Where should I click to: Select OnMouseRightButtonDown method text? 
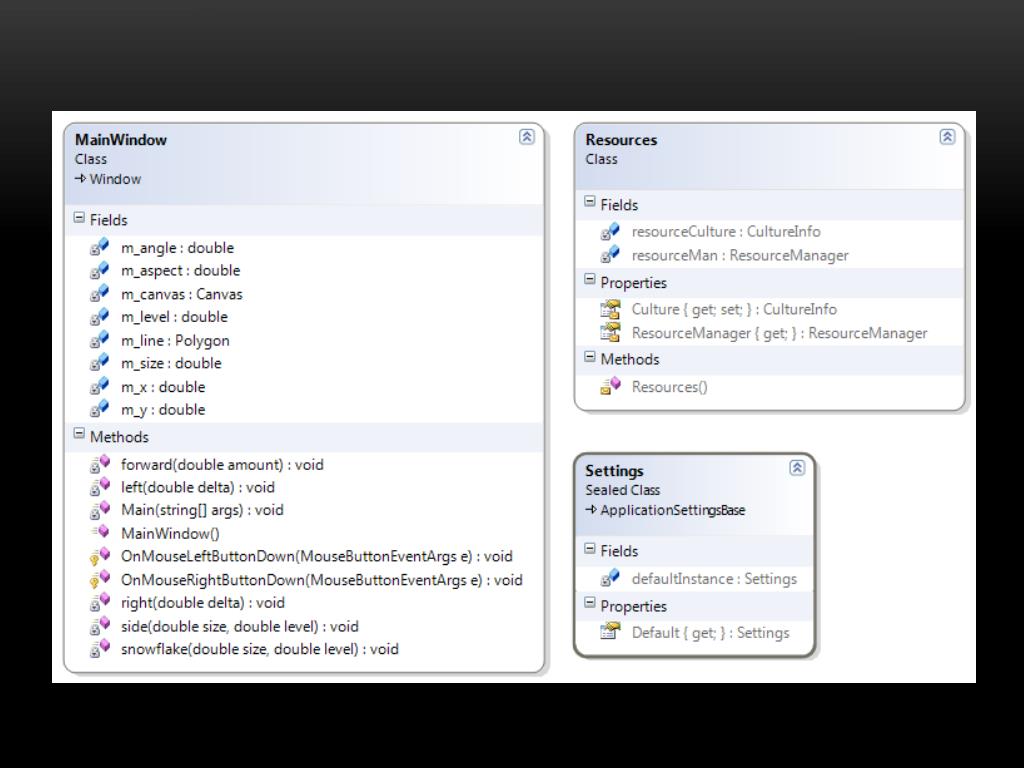[321, 580]
